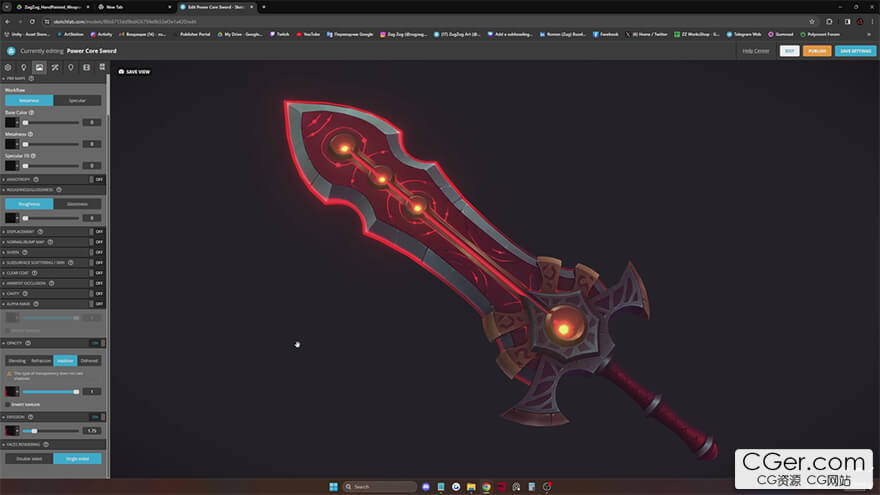Switch workflow to Specular
The height and width of the screenshot is (495, 880).
[77, 100]
